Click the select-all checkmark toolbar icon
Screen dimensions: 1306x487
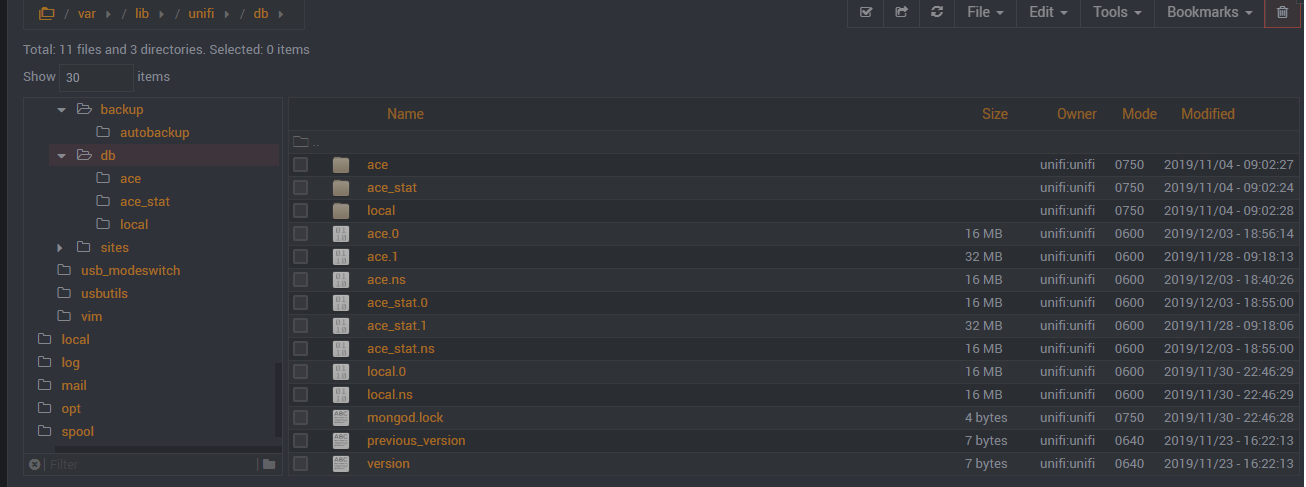tap(866, 12)
